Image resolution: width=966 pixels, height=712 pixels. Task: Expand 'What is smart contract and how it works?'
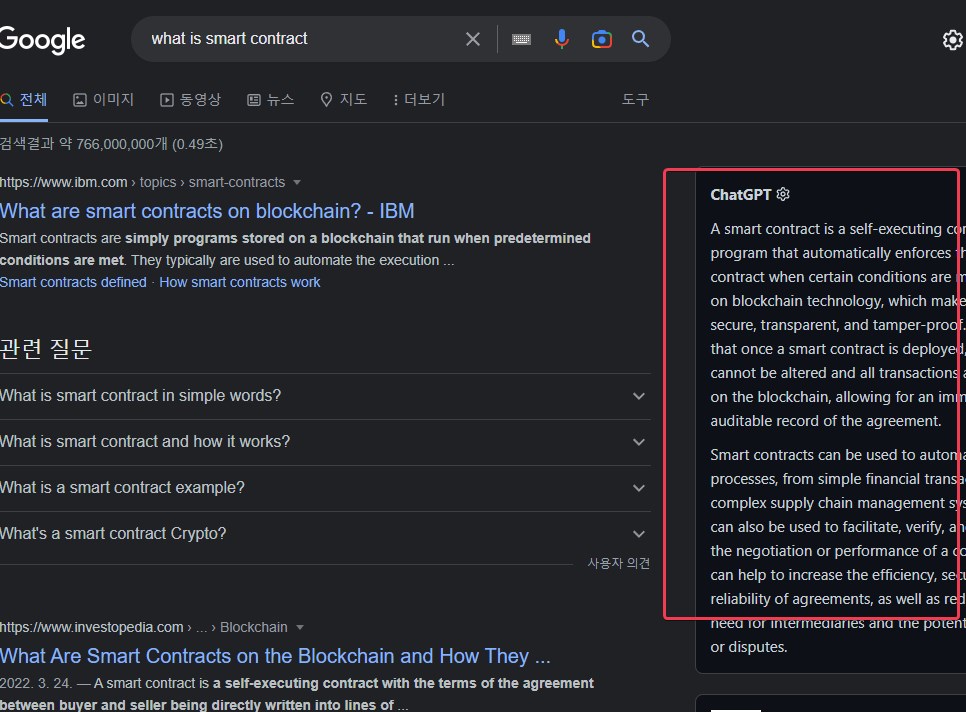click(325, 442)
